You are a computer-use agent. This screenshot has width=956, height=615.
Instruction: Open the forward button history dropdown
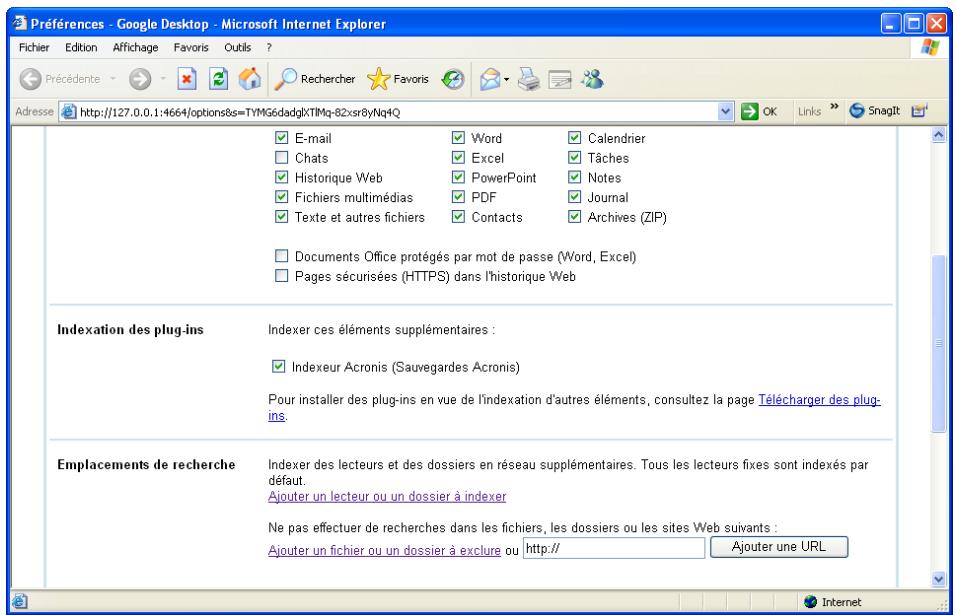(163, 79)
